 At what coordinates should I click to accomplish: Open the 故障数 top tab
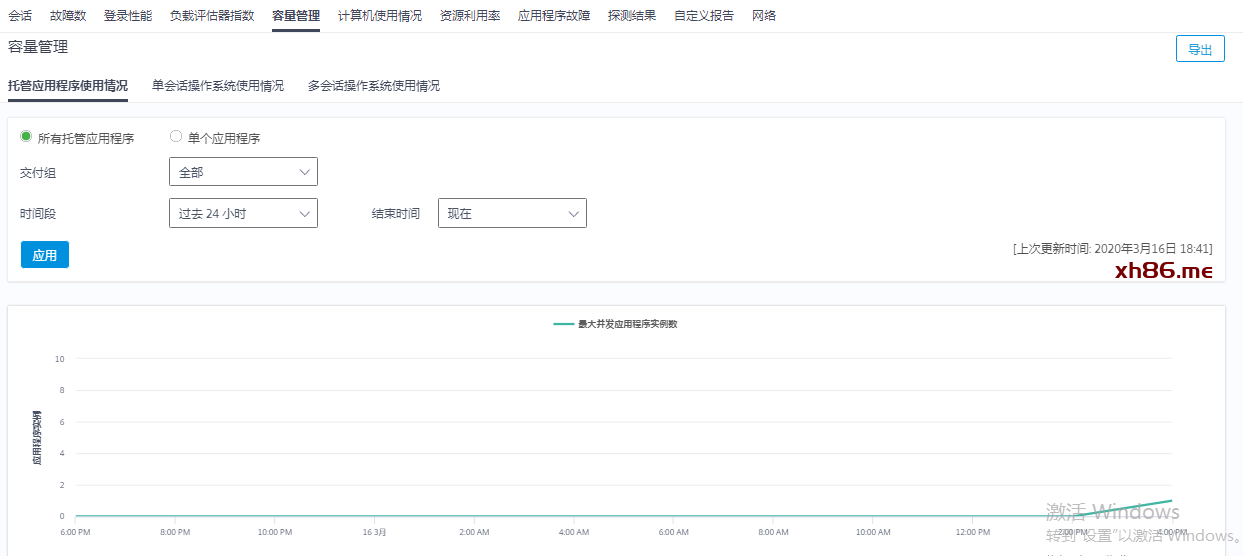pyautogui.click(x=68, y=16)
